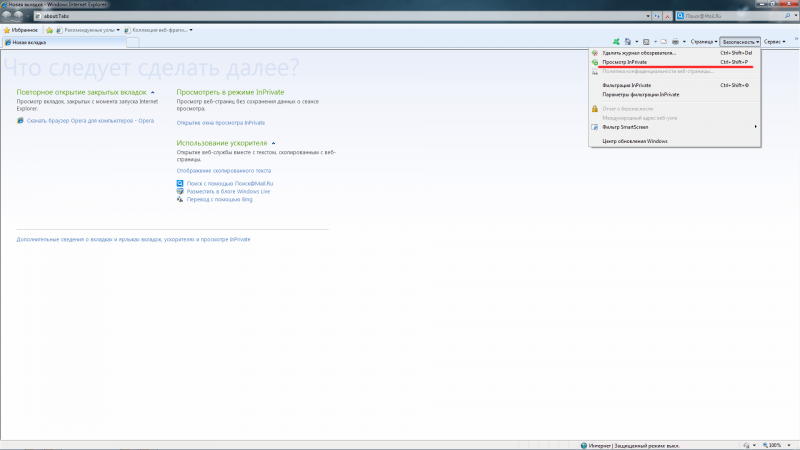Select Центр обновления Windows menu item

pos(634,141)
